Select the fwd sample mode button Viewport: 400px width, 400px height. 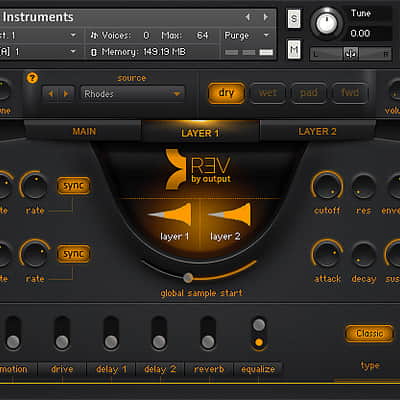(x=350, y=93)
